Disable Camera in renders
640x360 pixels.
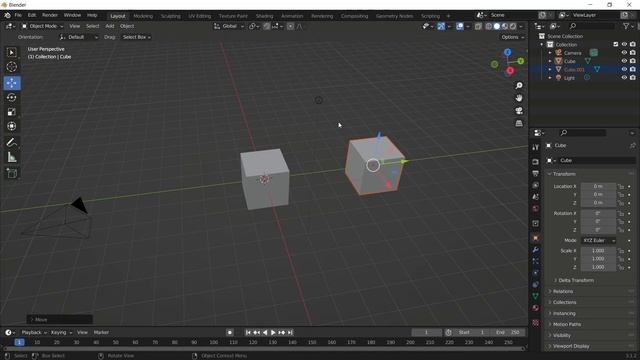pos(633,53)
